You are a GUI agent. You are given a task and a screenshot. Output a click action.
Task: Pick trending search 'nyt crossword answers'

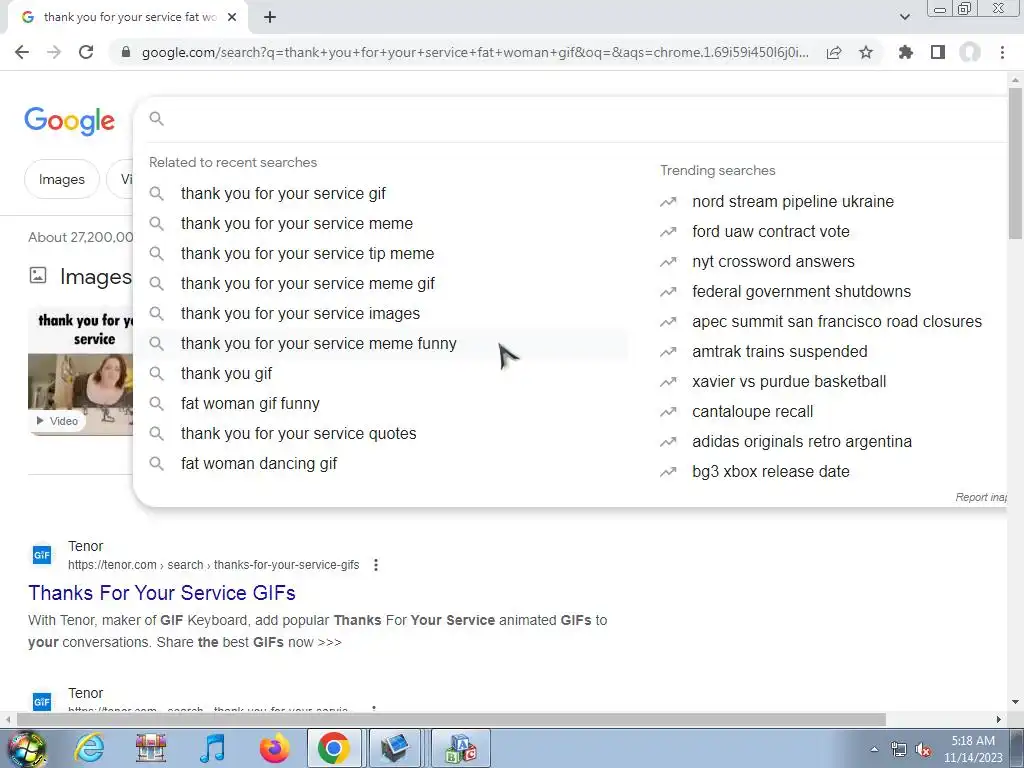(773, 262)
